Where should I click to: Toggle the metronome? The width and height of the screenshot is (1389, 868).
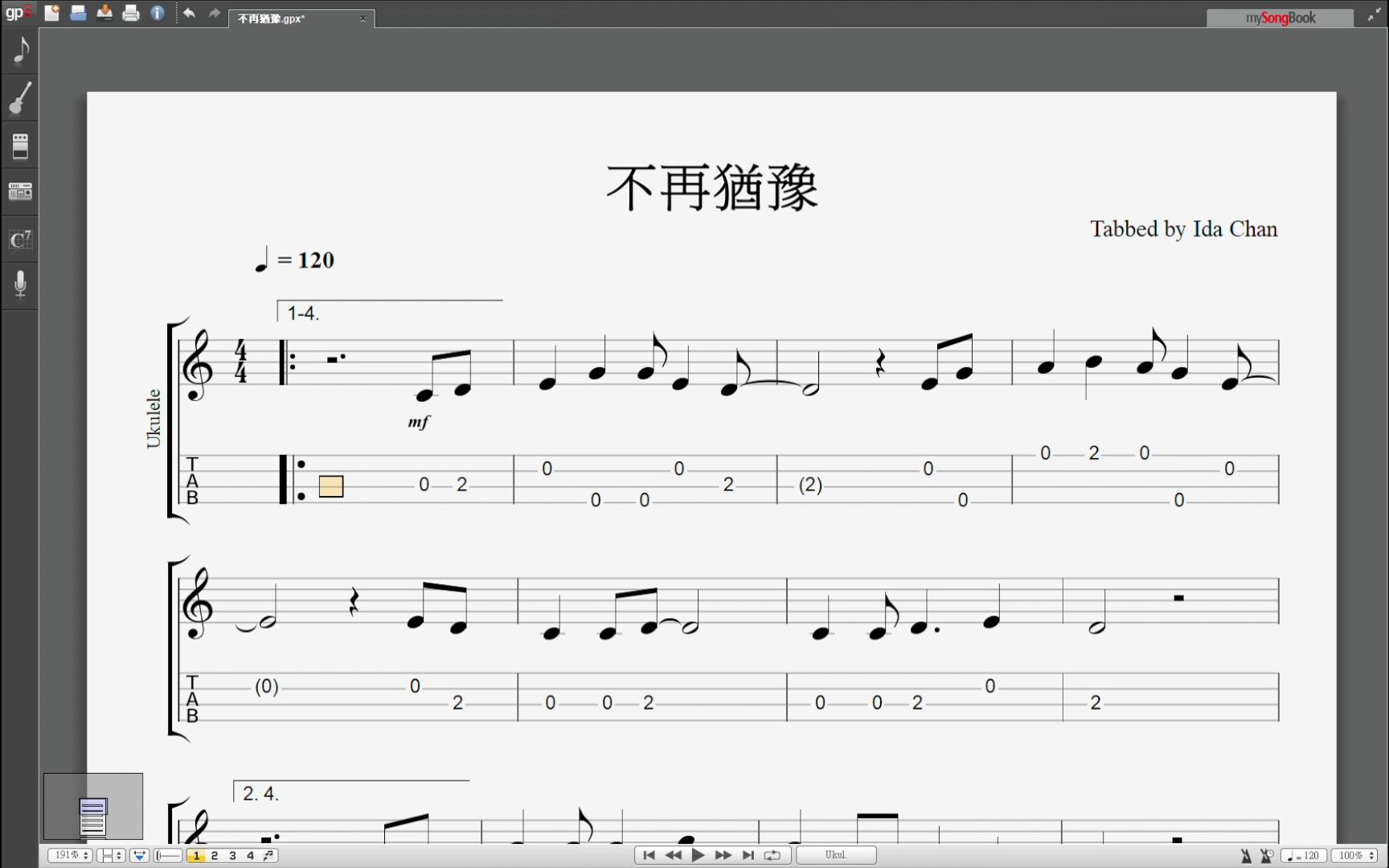pyautogui.click(x=1246, y=856)
